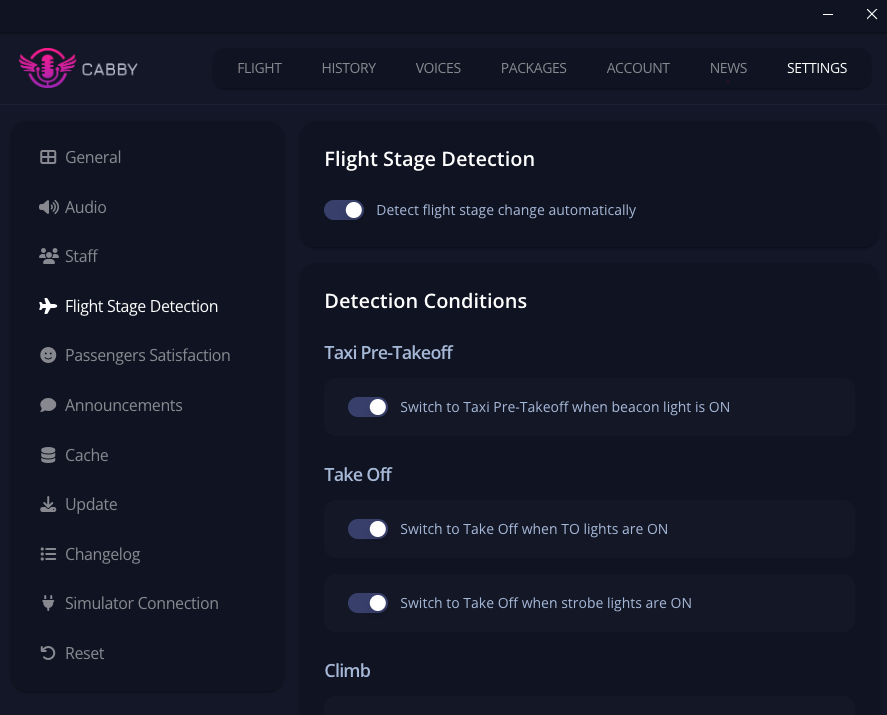Click the Cabby microphone logo icon
Screen dimensions: 887x715
coord(47,68)
